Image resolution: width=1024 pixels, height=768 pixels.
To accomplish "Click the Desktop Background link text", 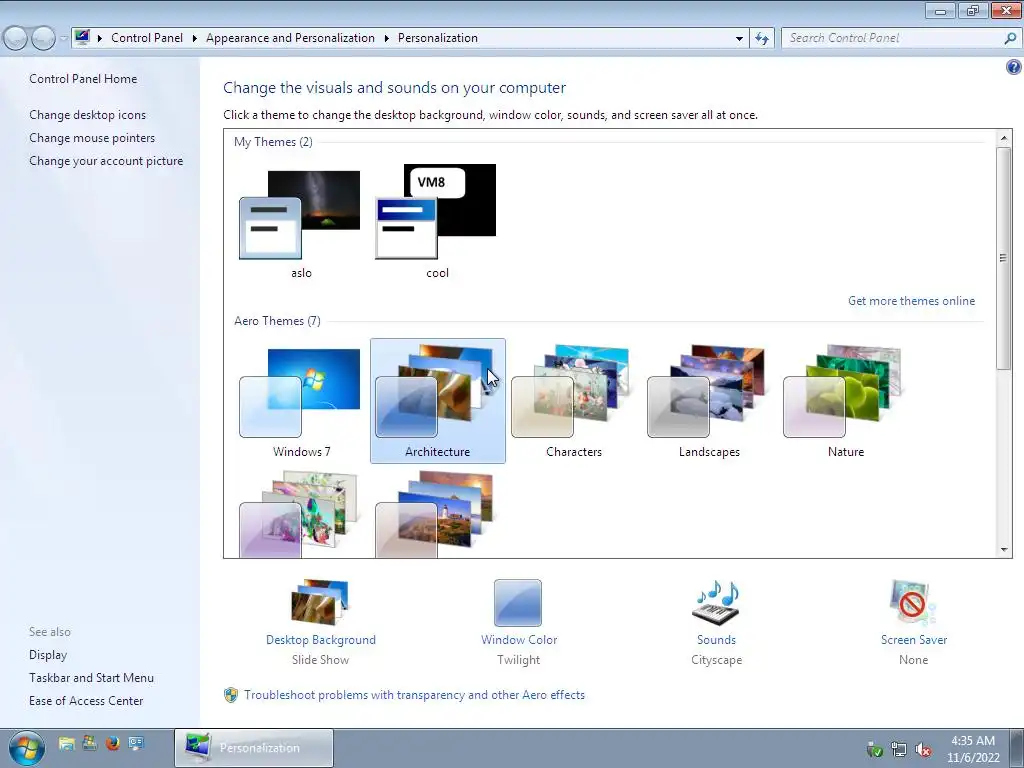I will [321, 640].
